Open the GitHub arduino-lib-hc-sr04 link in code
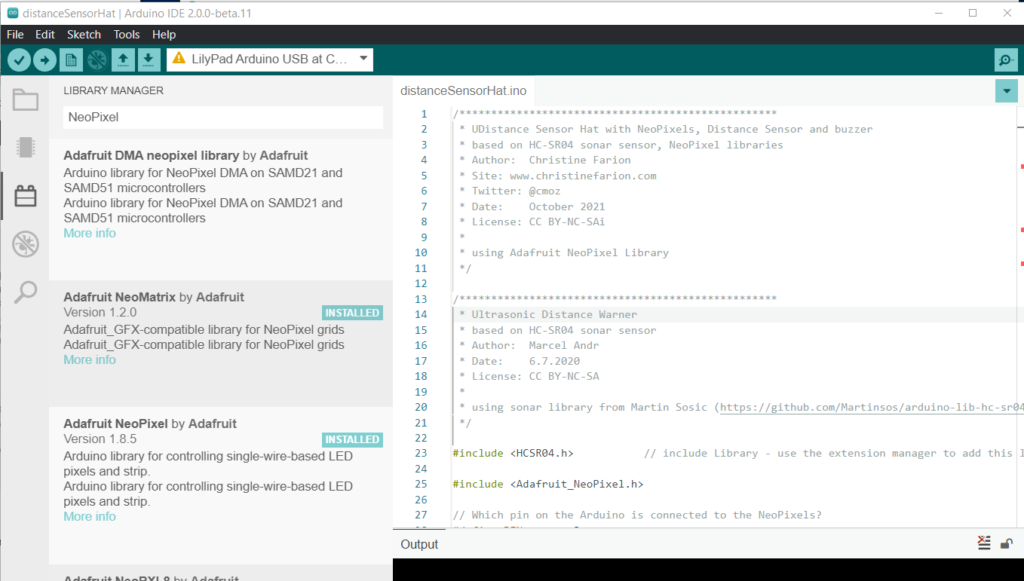 click(872, 407)
